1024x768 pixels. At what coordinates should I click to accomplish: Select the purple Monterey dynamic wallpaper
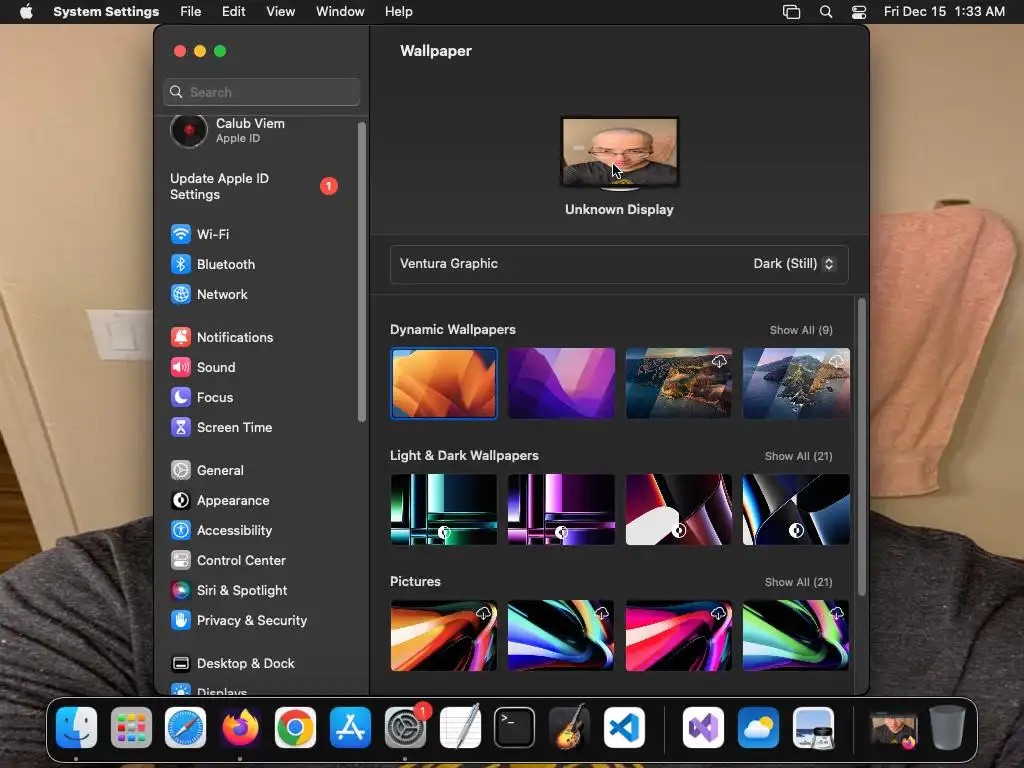(x=561, y=383)
